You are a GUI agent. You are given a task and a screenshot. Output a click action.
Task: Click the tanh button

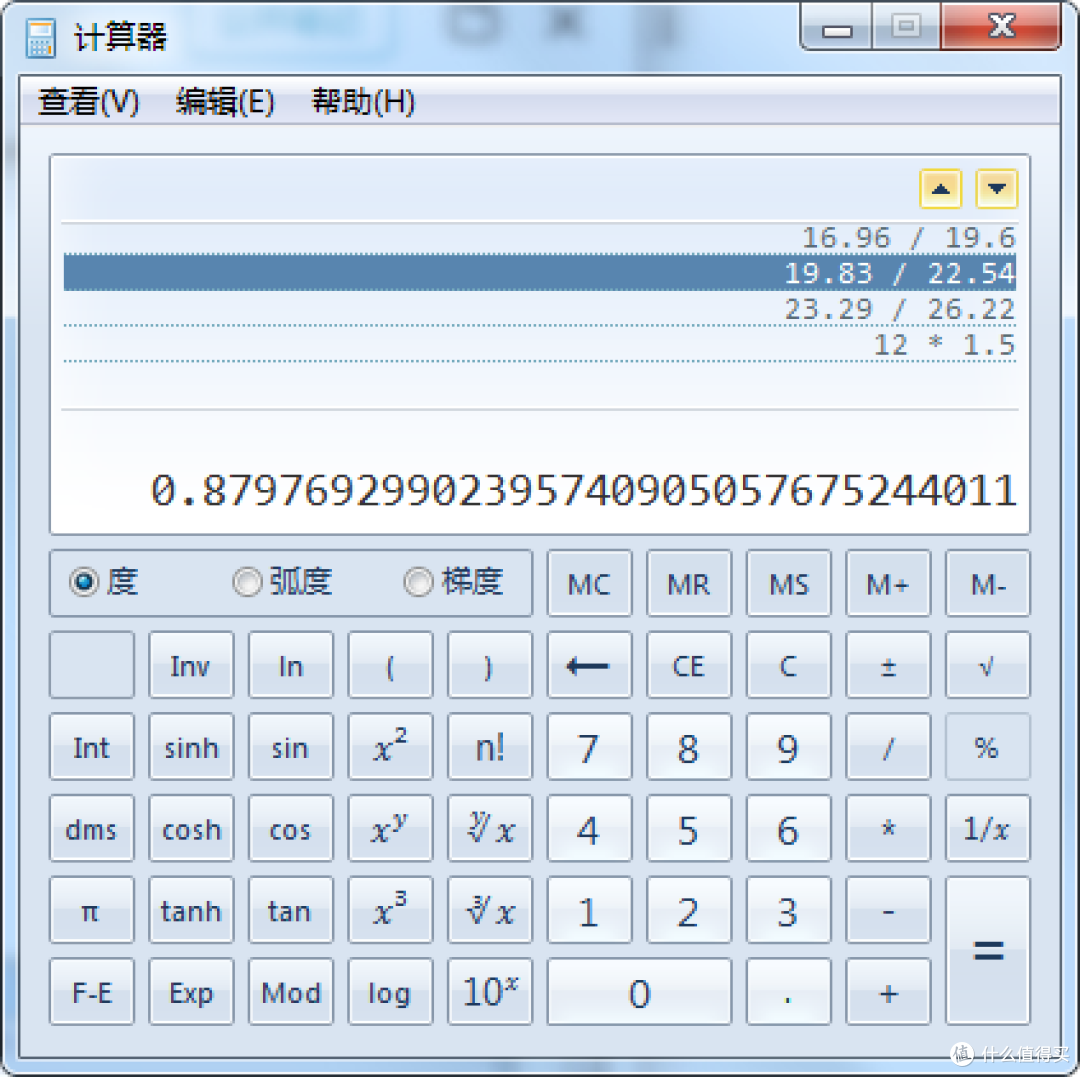[191, 910]
